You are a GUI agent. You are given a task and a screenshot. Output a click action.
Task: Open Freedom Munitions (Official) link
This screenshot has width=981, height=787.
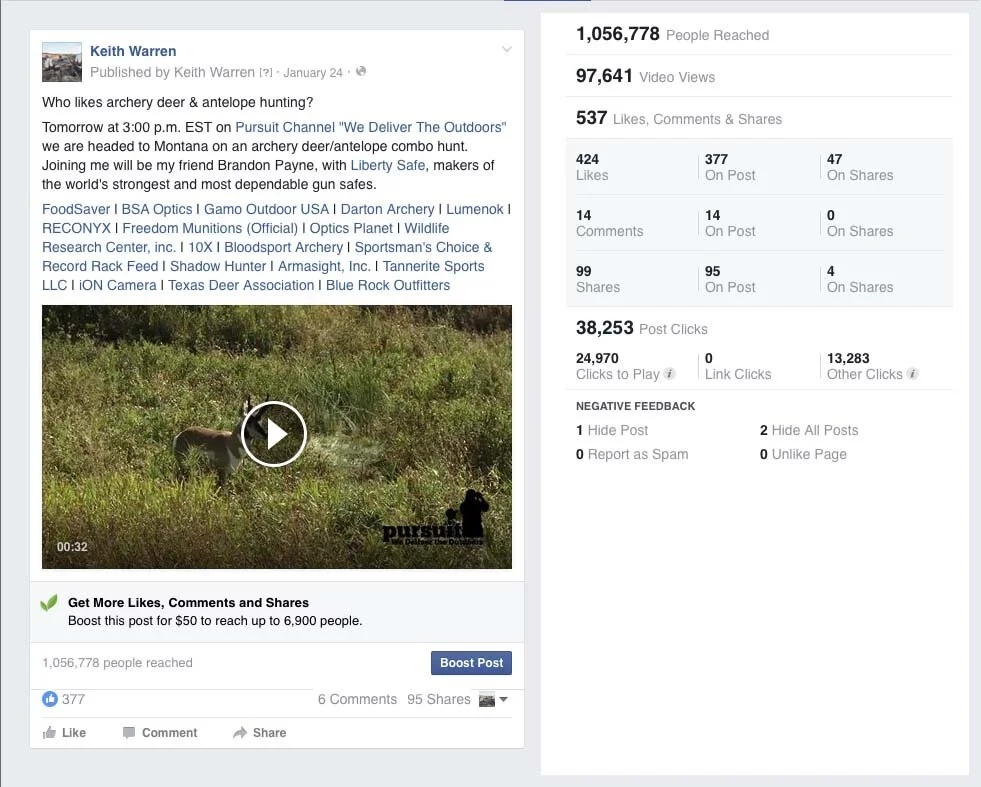pyautogui.click(x=210, y=228)
